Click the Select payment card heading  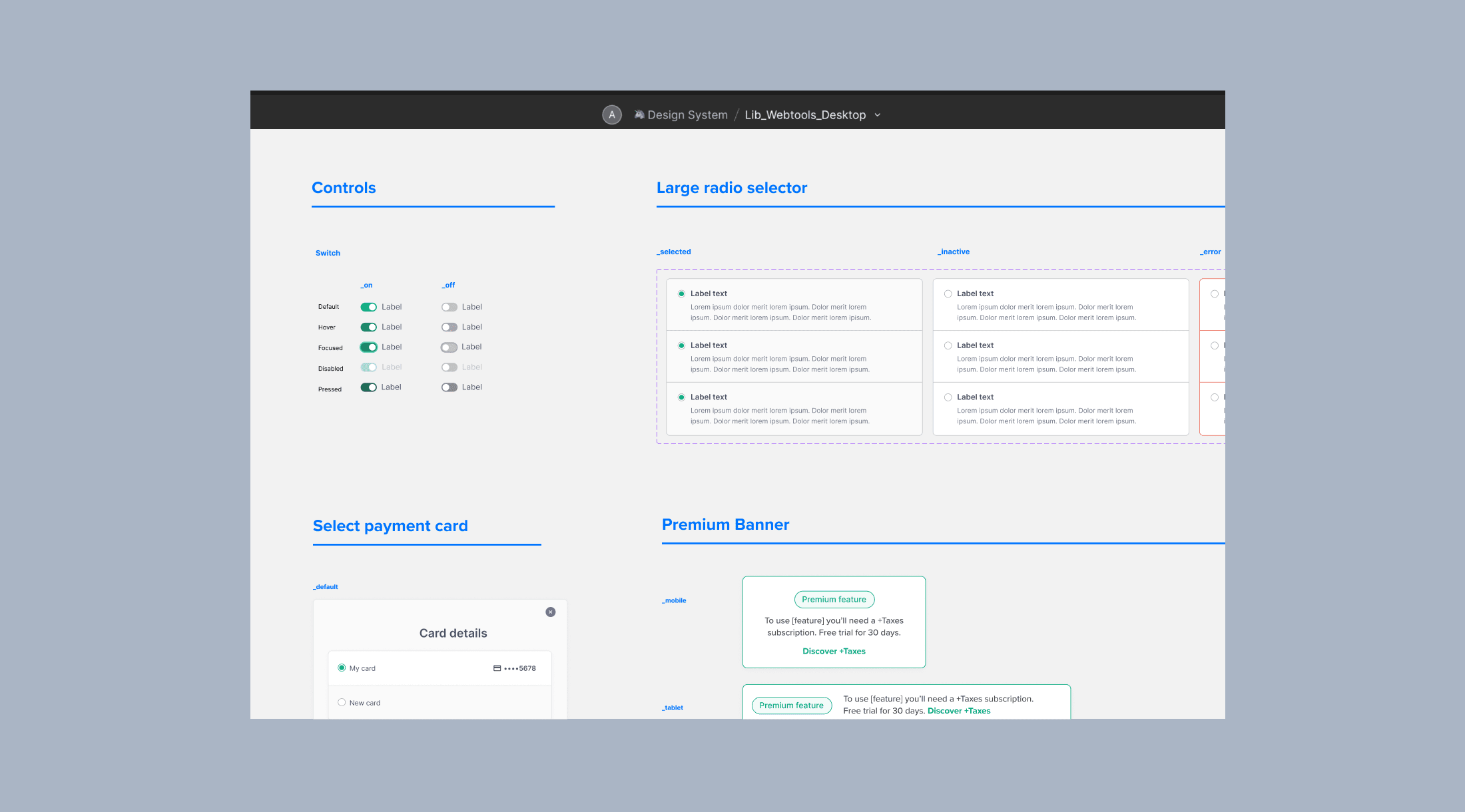point(390,526)
